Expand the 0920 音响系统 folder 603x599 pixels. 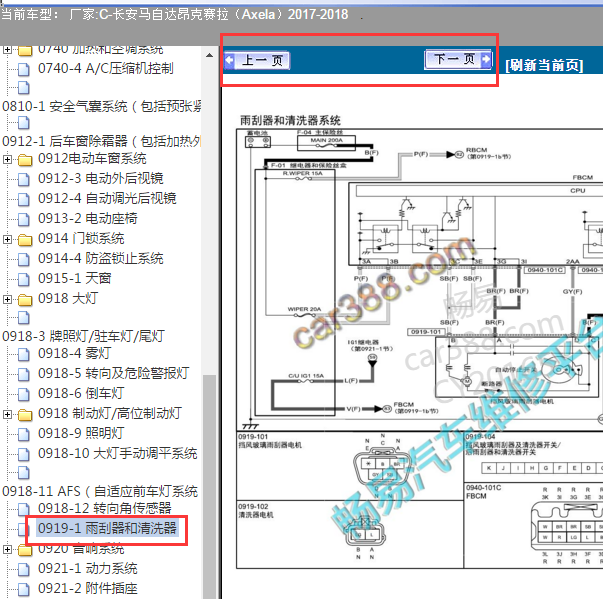7,549
